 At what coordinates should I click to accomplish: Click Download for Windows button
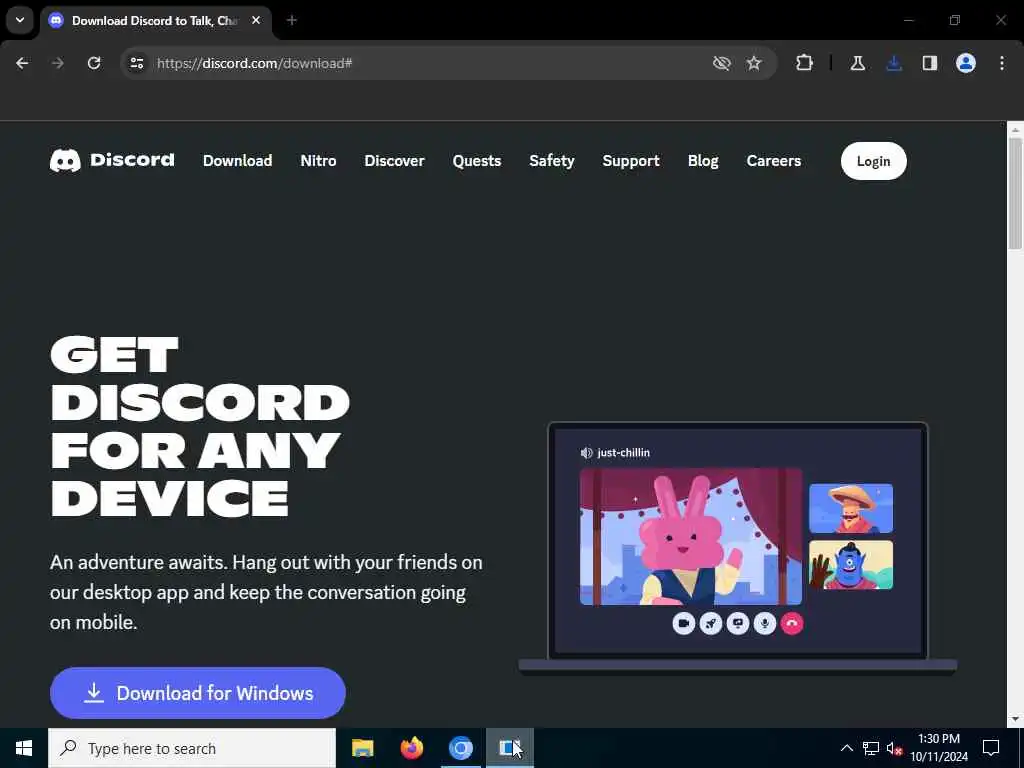tap(198, 693)
